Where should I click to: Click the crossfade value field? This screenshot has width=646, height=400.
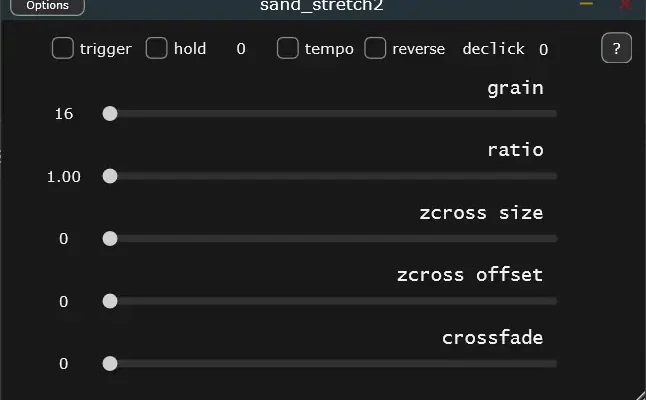(x=64, y=364)
